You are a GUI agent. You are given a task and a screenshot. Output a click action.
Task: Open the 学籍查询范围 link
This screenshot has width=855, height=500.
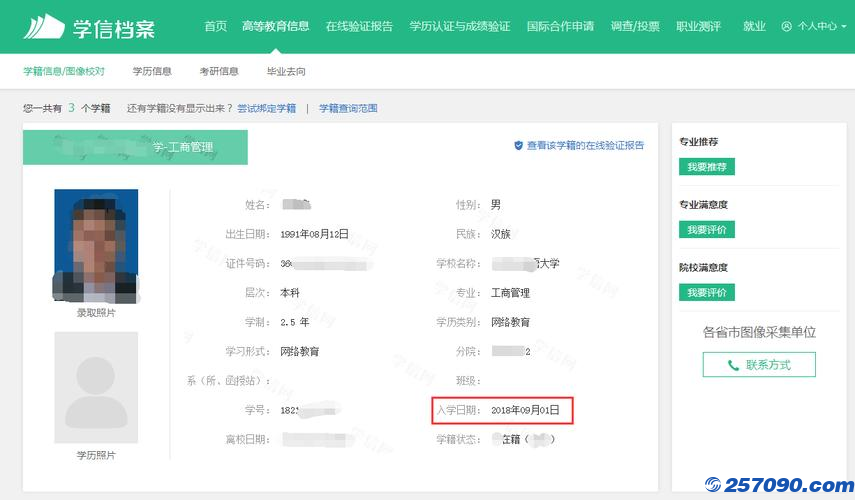(x=348, y=108)
